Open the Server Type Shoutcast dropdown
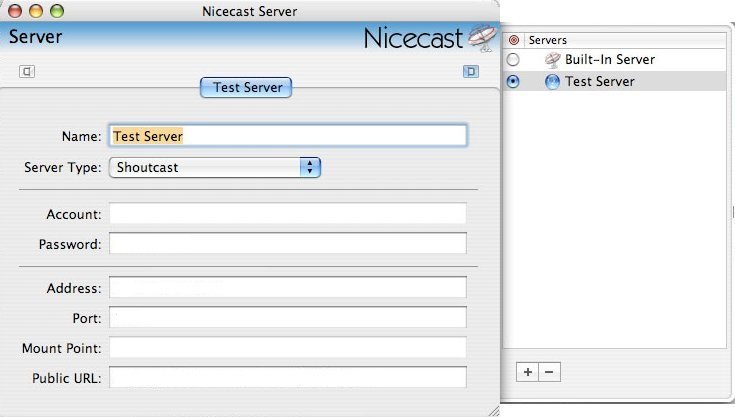 [x=215, y=167]
